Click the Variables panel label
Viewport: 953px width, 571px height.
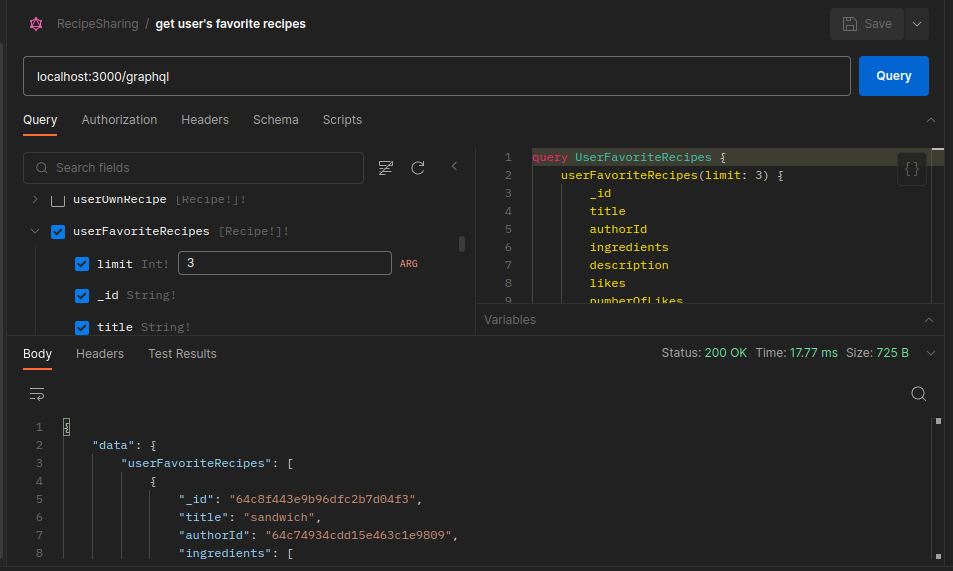point(509,320)
